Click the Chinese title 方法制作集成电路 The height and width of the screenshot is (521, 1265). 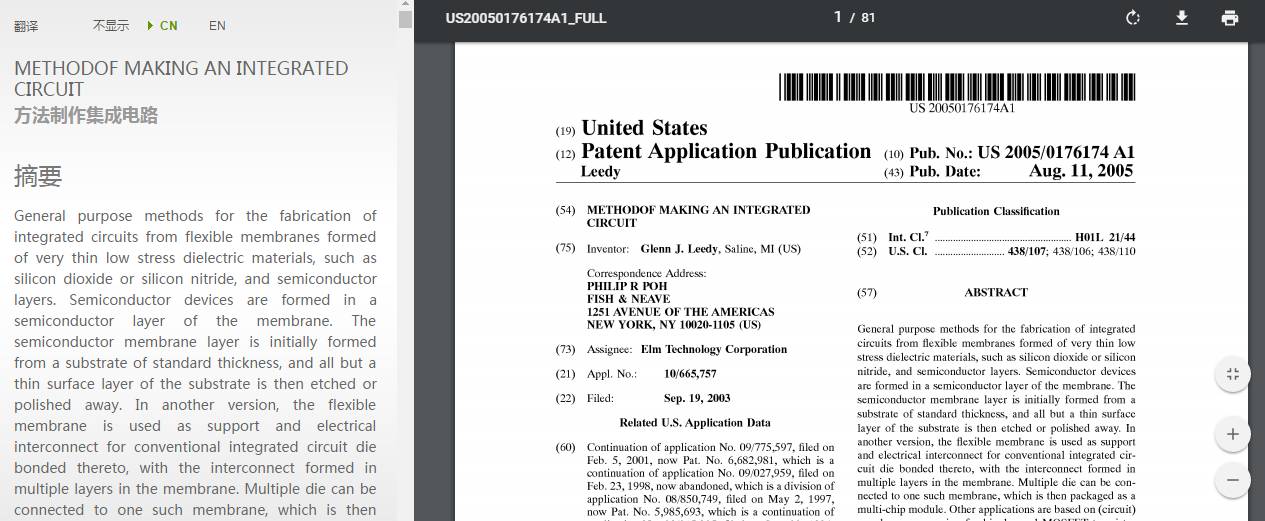[86, 115]
